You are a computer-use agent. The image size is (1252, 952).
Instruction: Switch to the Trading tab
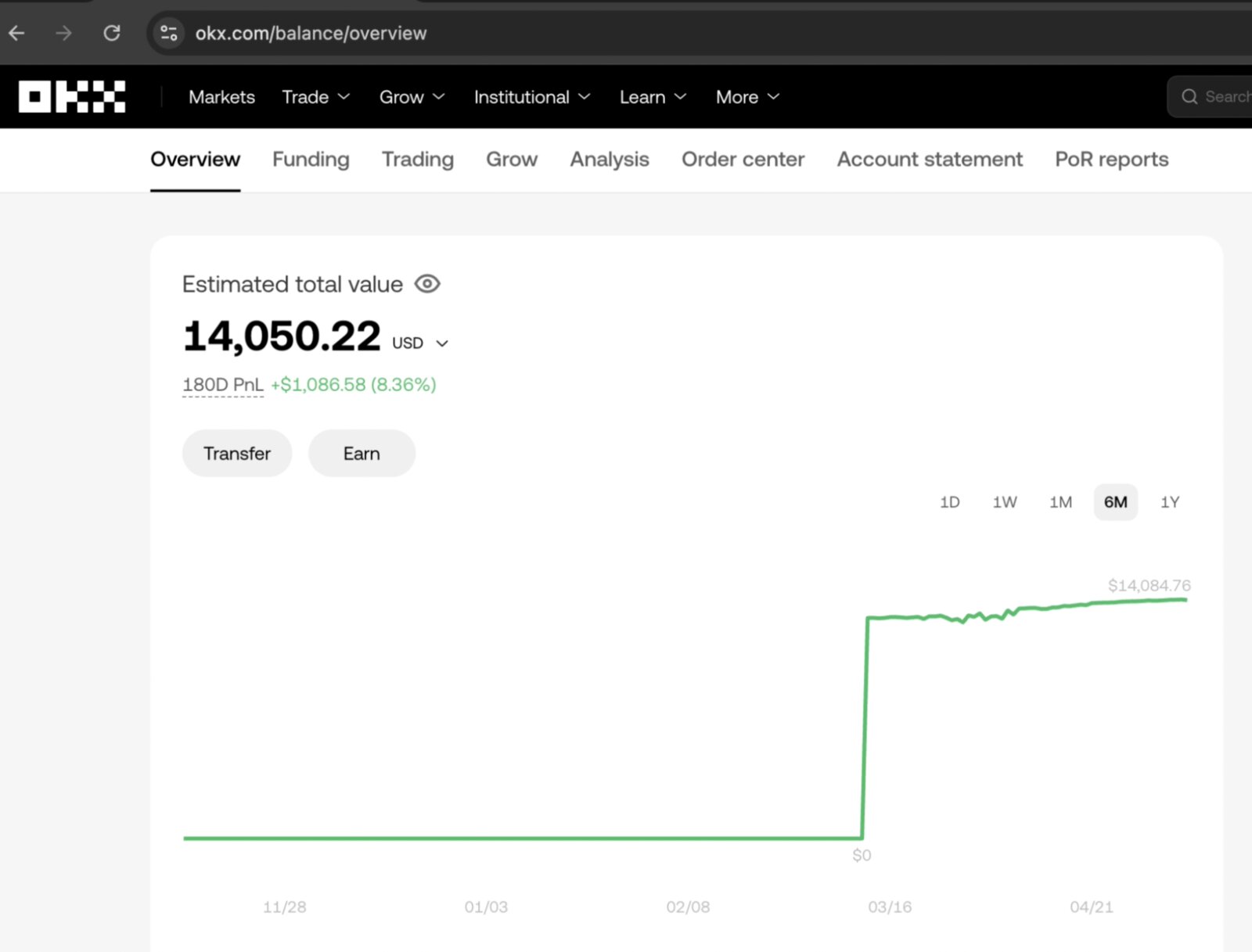(418, 160)
